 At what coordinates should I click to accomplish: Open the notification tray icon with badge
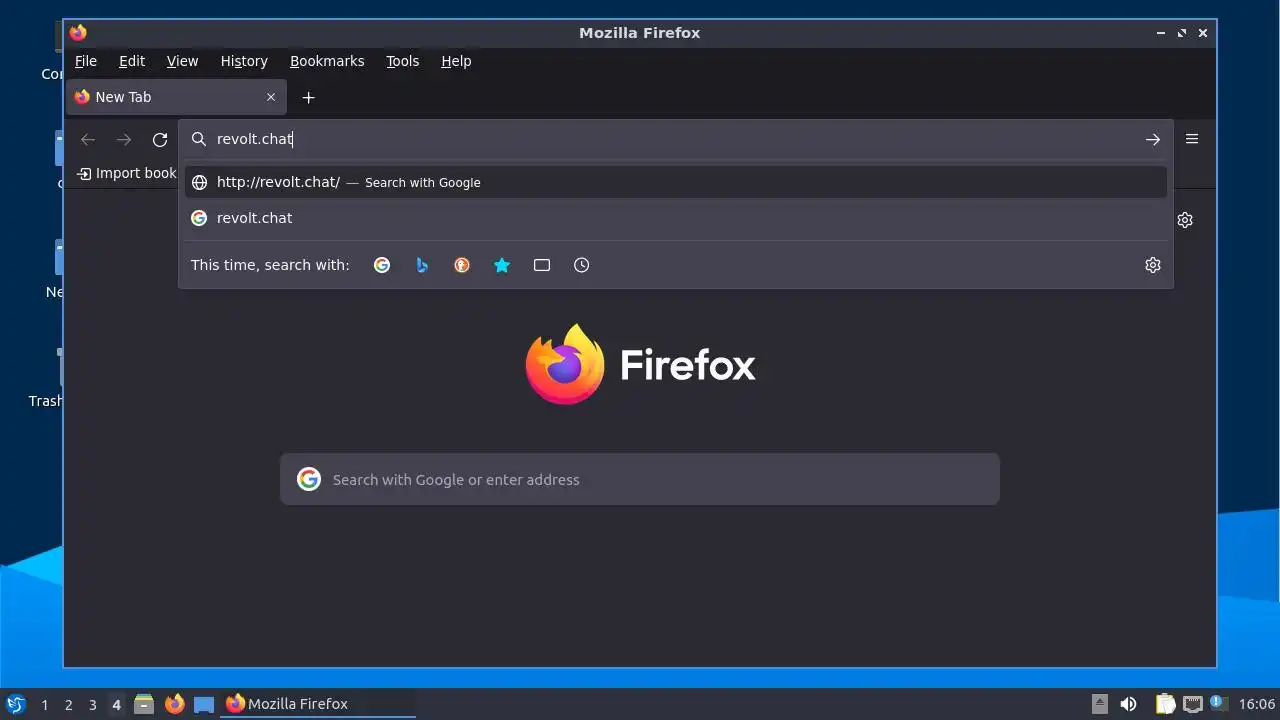click(x=1219, y=703)
